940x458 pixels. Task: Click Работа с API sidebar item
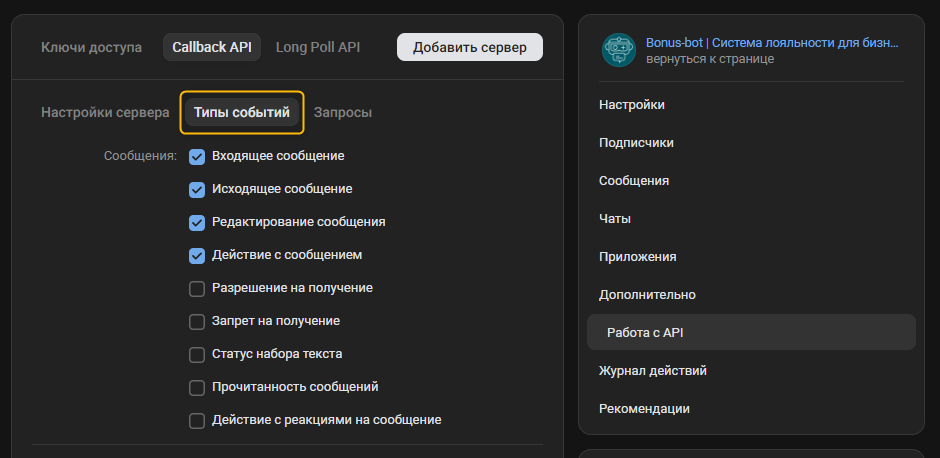[751, 332]
